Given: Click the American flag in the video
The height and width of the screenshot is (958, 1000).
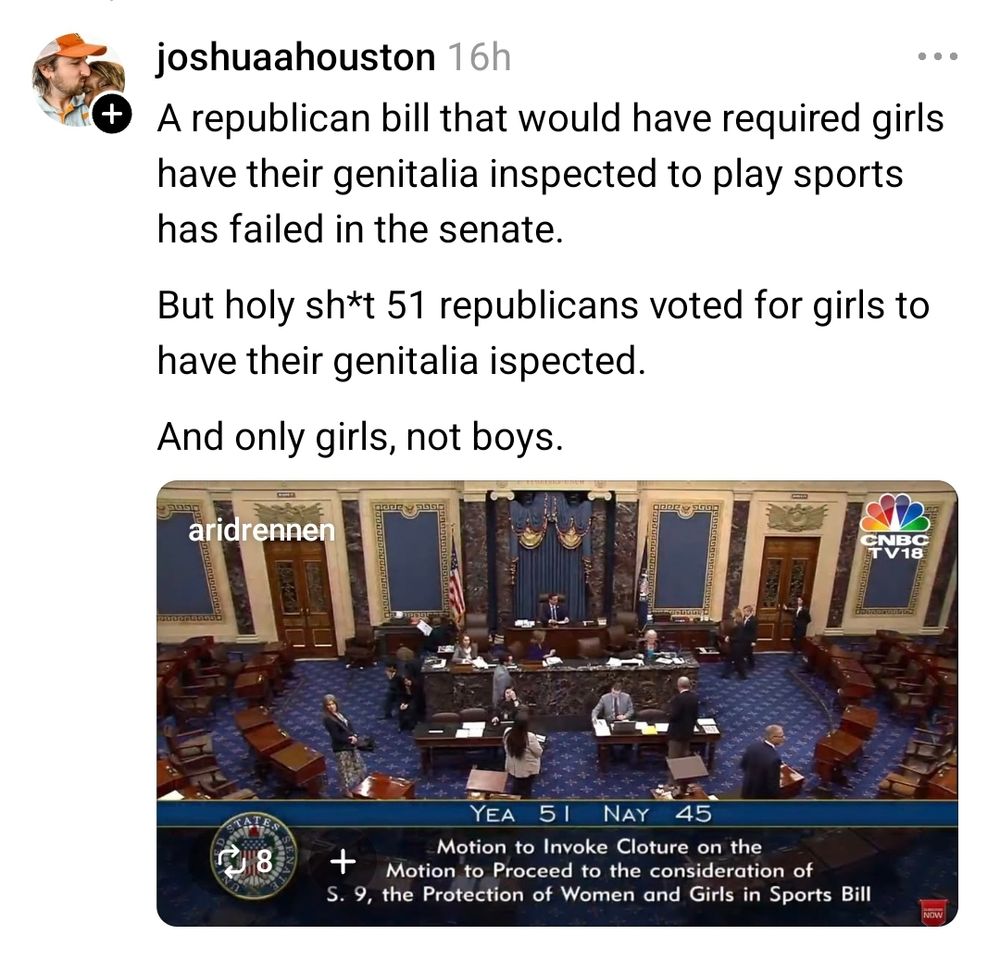Looking at the screenshot, I should coord(457,584).
